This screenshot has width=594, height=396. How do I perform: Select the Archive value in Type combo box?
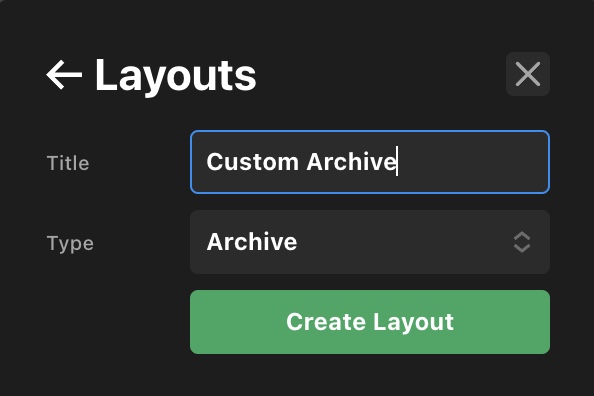pos(252,241)
